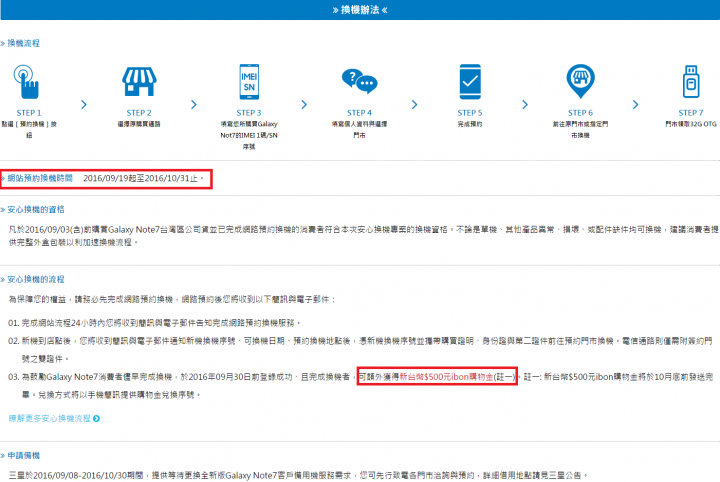Click the STEP 2 label text
720x482 pixels.
[x=139, y=112]
